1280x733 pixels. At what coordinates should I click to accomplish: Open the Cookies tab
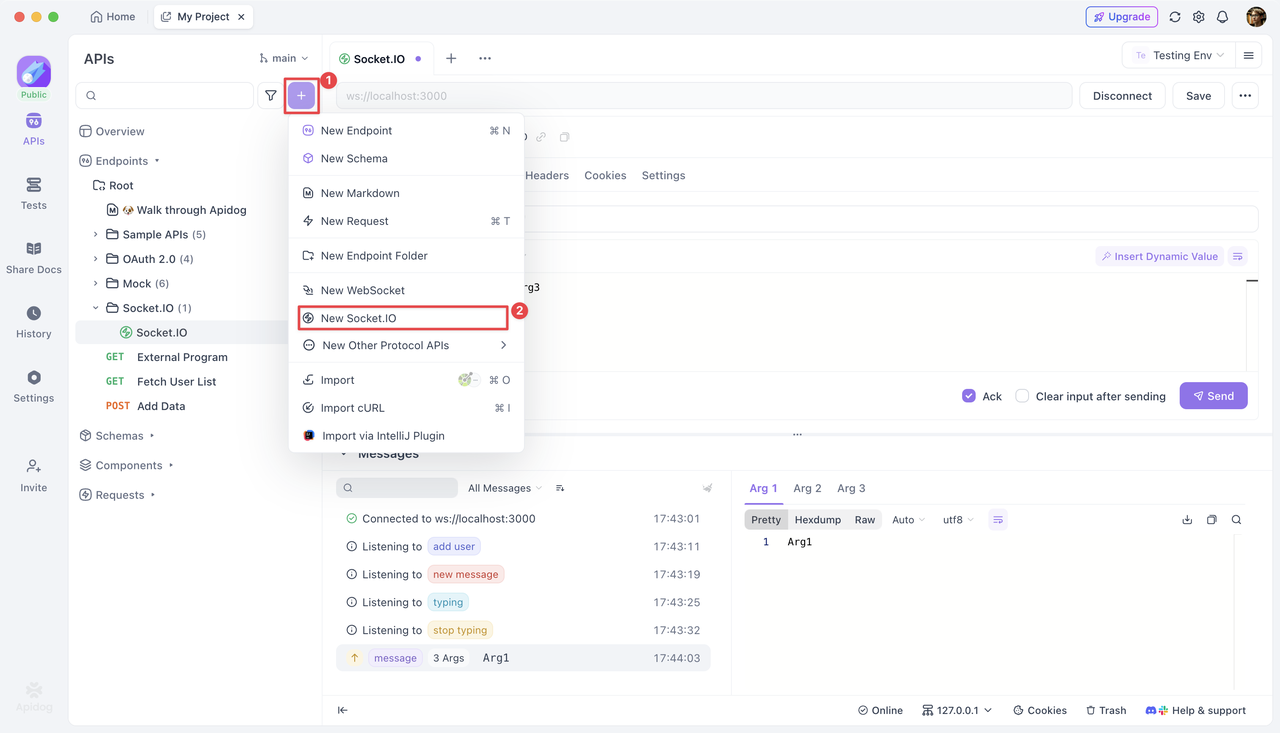(605, 175)
